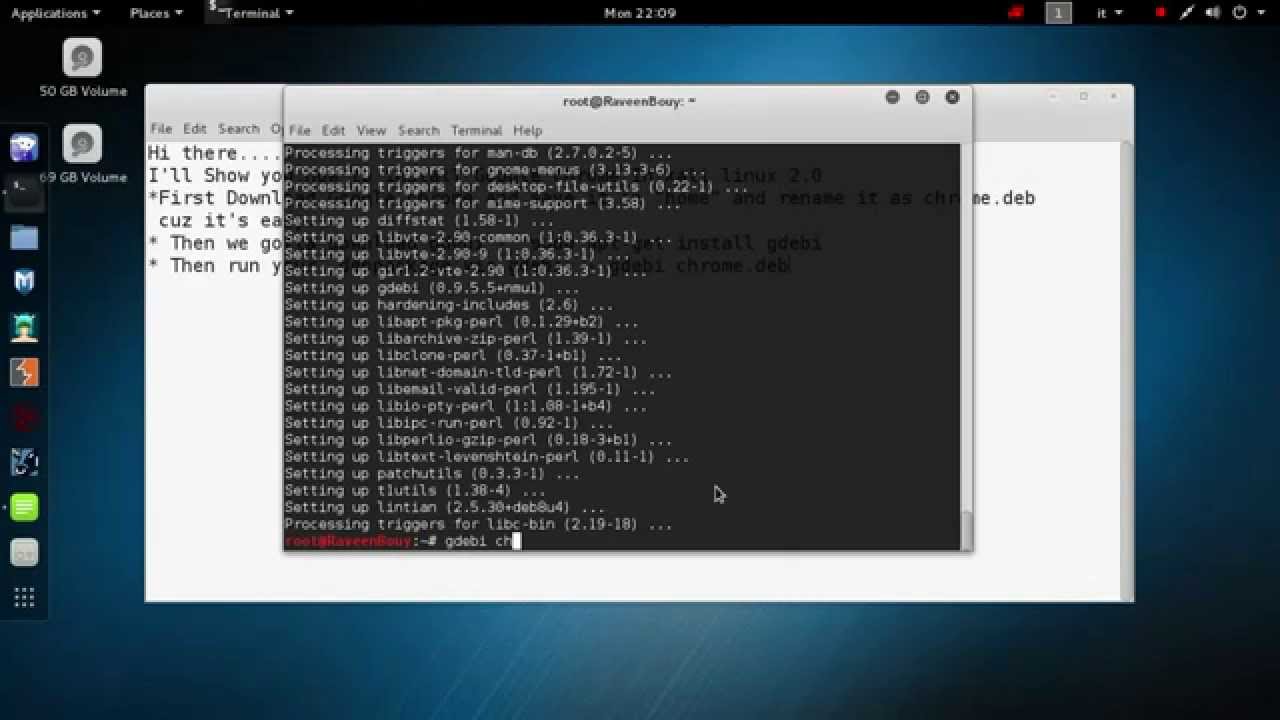The image size is (1280, 720).
Task: Click line 'Setting up lintian (2.5.30+deb8u4)'
Action: tap(445, 507)
